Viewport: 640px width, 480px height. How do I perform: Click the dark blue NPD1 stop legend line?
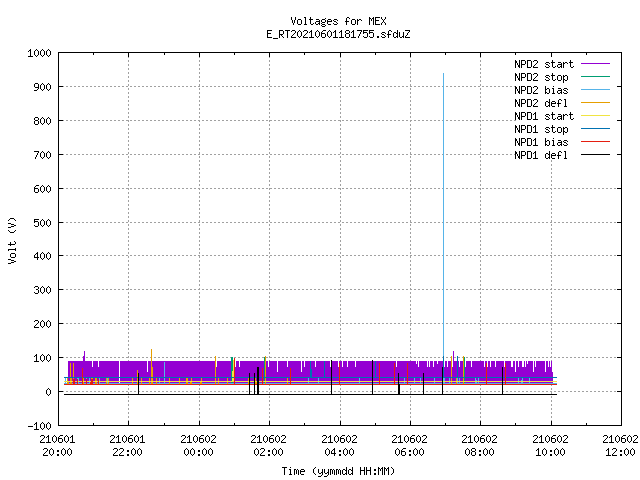coord(596,129)
